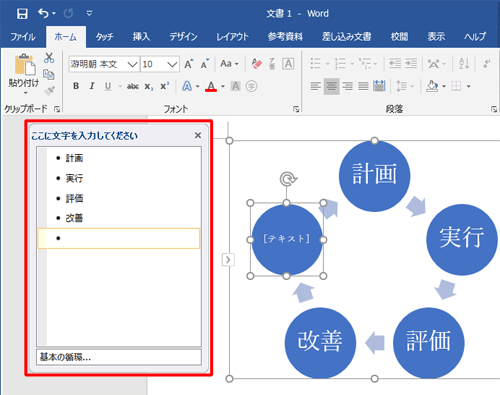Open the フォント dialog launcher
This screenshot has width=500, height=395.
[x=296, y=109]
